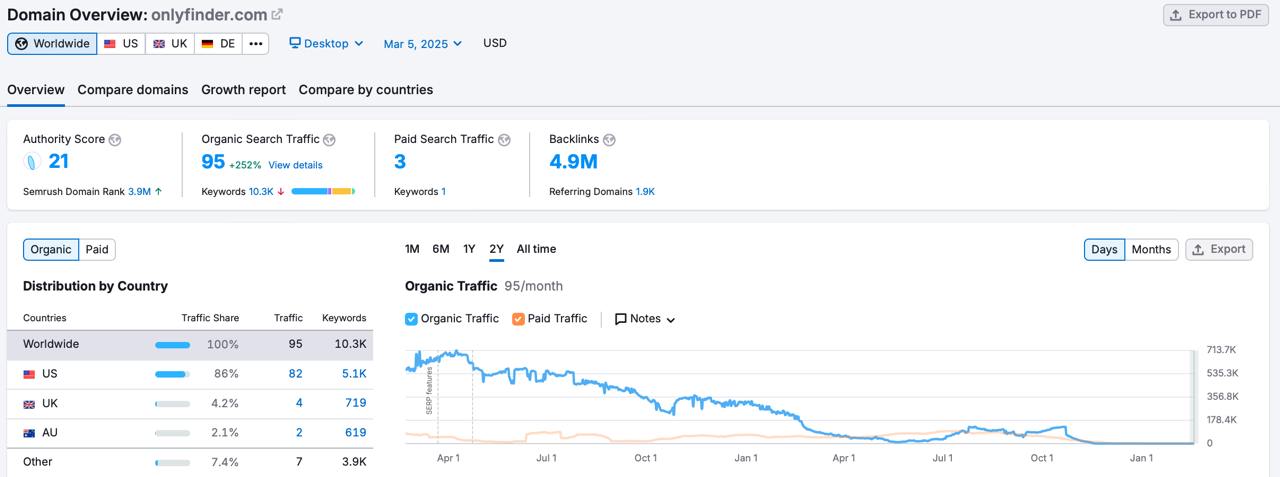Screen dimensions: 1280x477
Task: Click the US keywords value 5.1K
Action: pos(354,374)
